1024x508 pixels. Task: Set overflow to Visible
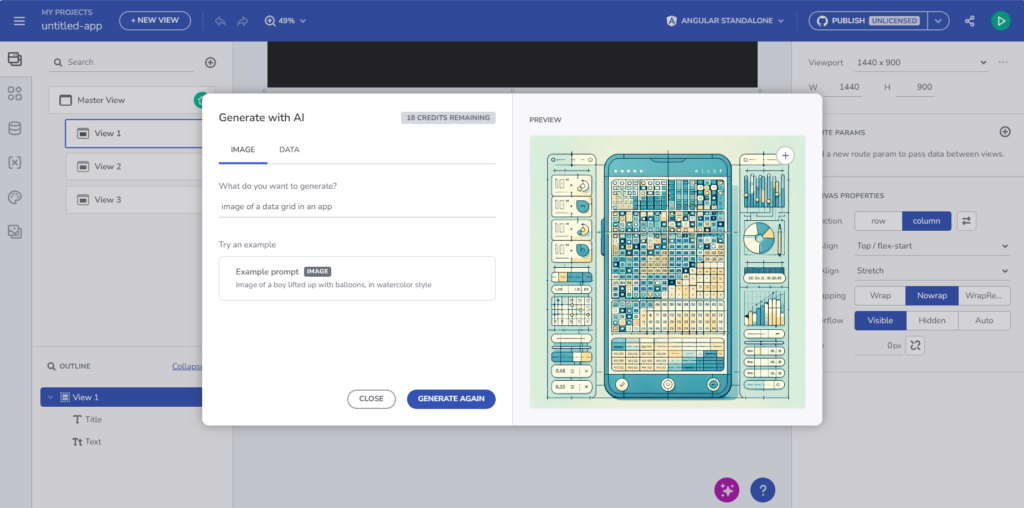click(x=880, y=321)
